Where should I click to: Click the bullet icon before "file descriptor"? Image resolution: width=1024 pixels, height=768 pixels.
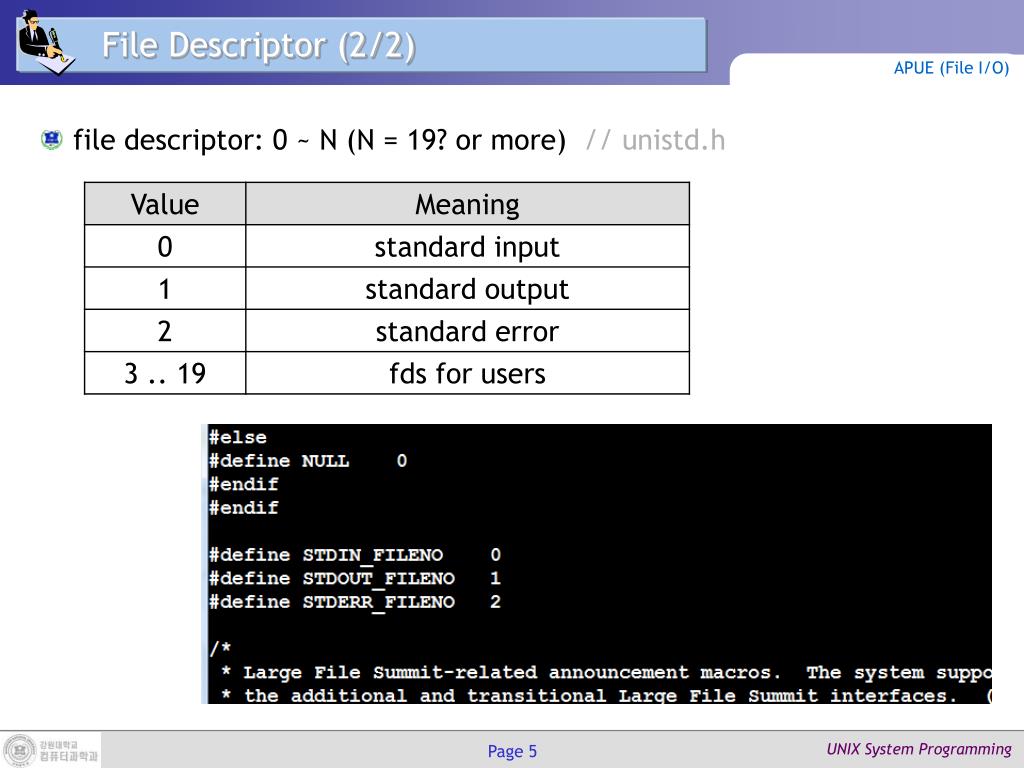pos(52,140)
